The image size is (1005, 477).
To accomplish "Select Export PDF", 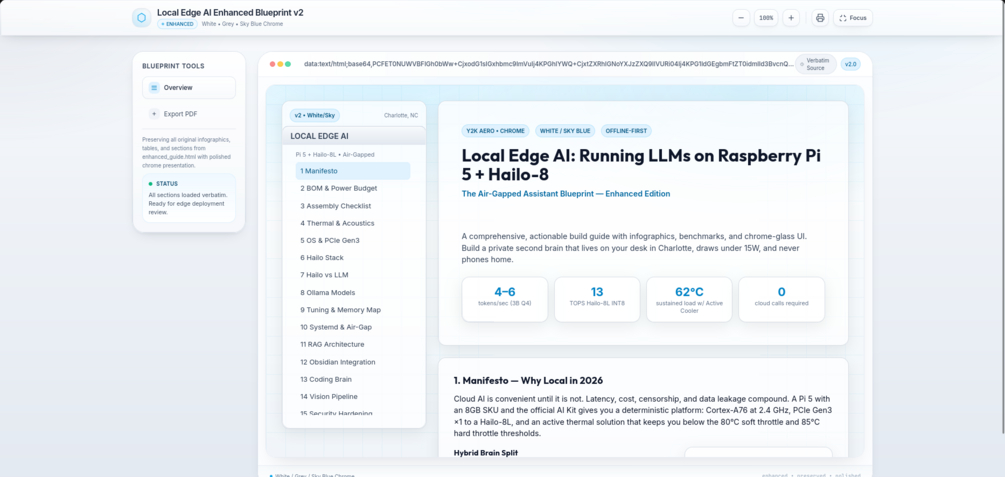I will tap(188, 114).
